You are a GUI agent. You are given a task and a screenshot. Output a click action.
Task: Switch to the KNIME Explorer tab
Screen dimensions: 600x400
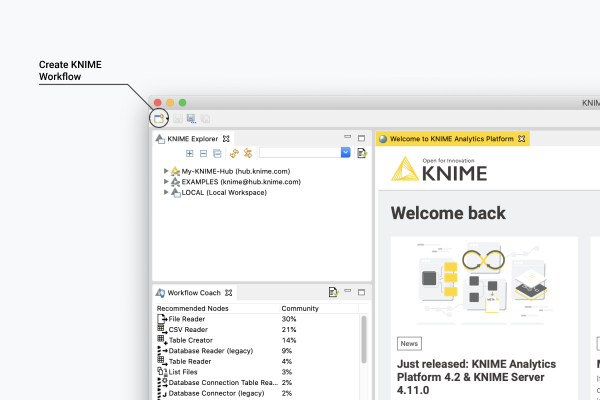pos(192,139)
